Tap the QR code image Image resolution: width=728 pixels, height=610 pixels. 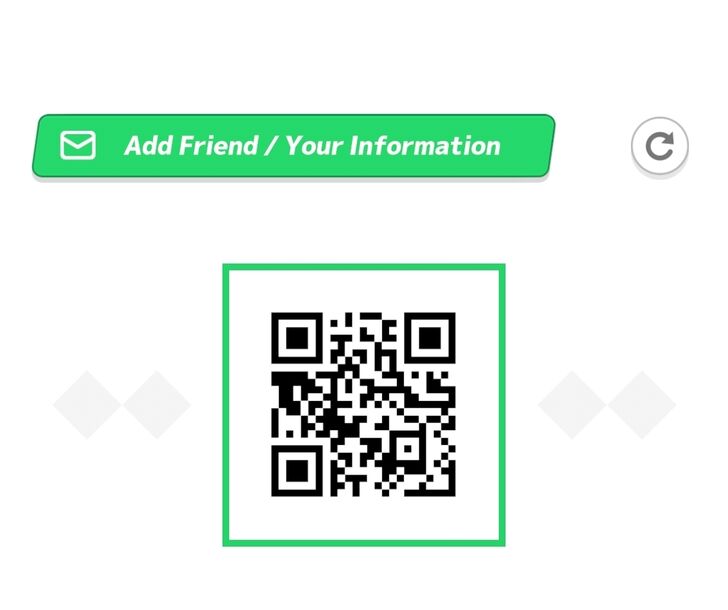pyautogui.click(x=364, y=405)
